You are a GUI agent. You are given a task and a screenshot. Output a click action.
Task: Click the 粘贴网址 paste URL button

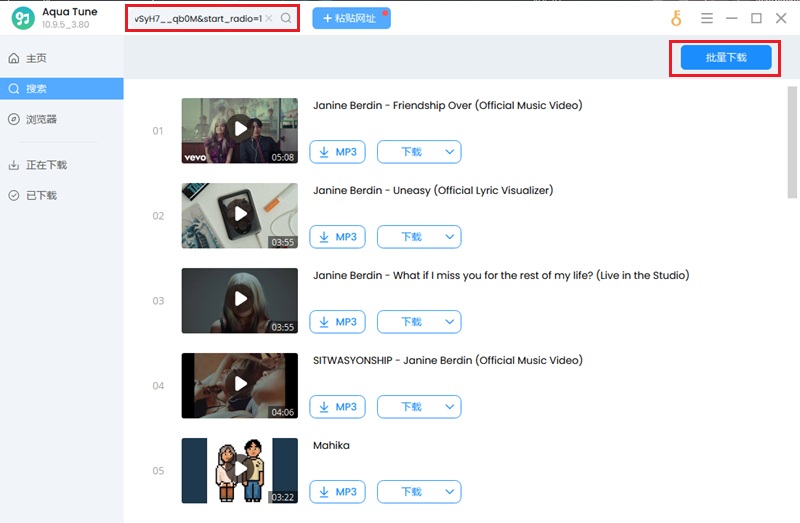[x=352, y=18]
